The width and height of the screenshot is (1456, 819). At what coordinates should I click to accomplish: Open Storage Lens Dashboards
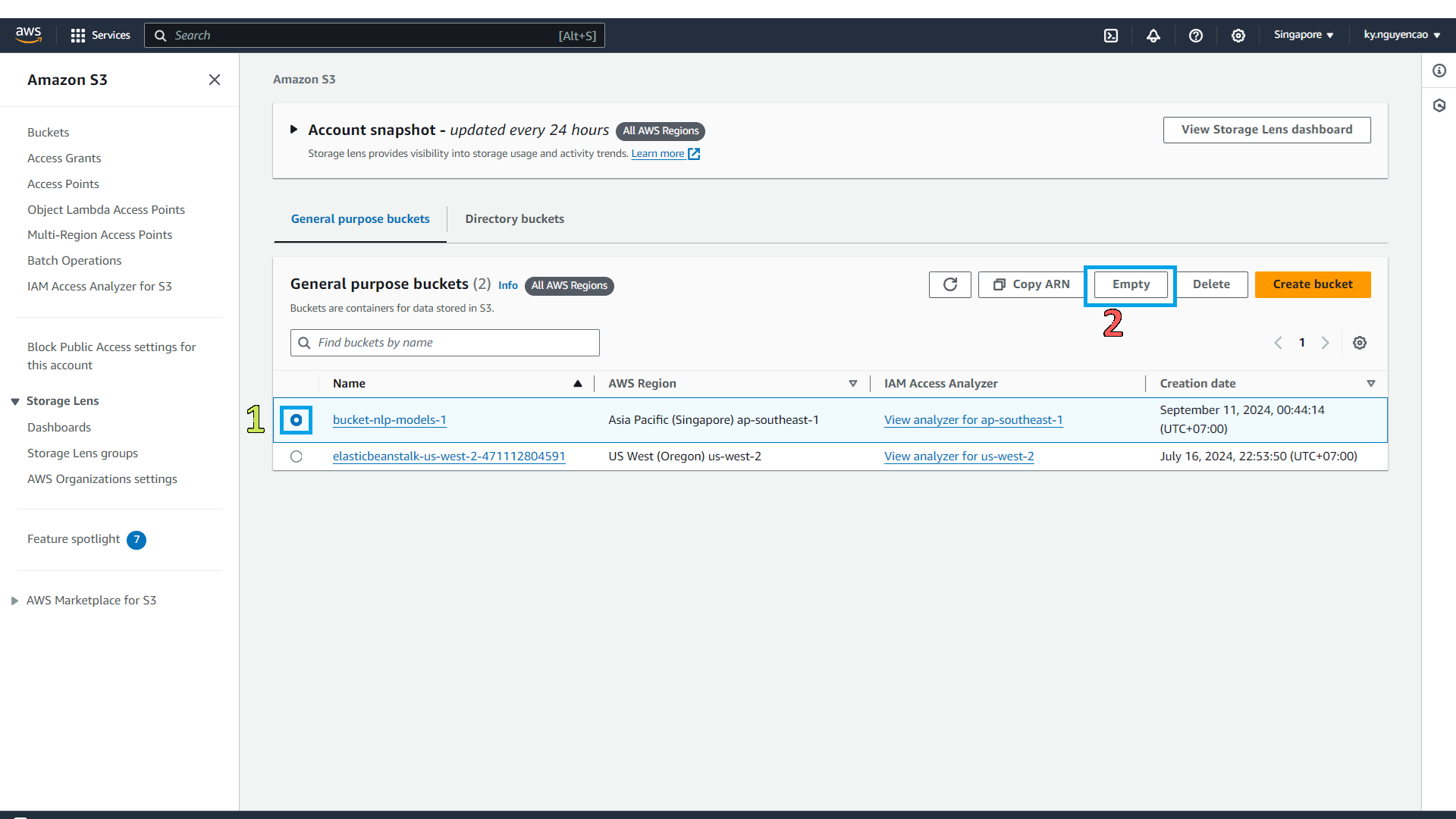pos(59,428)
